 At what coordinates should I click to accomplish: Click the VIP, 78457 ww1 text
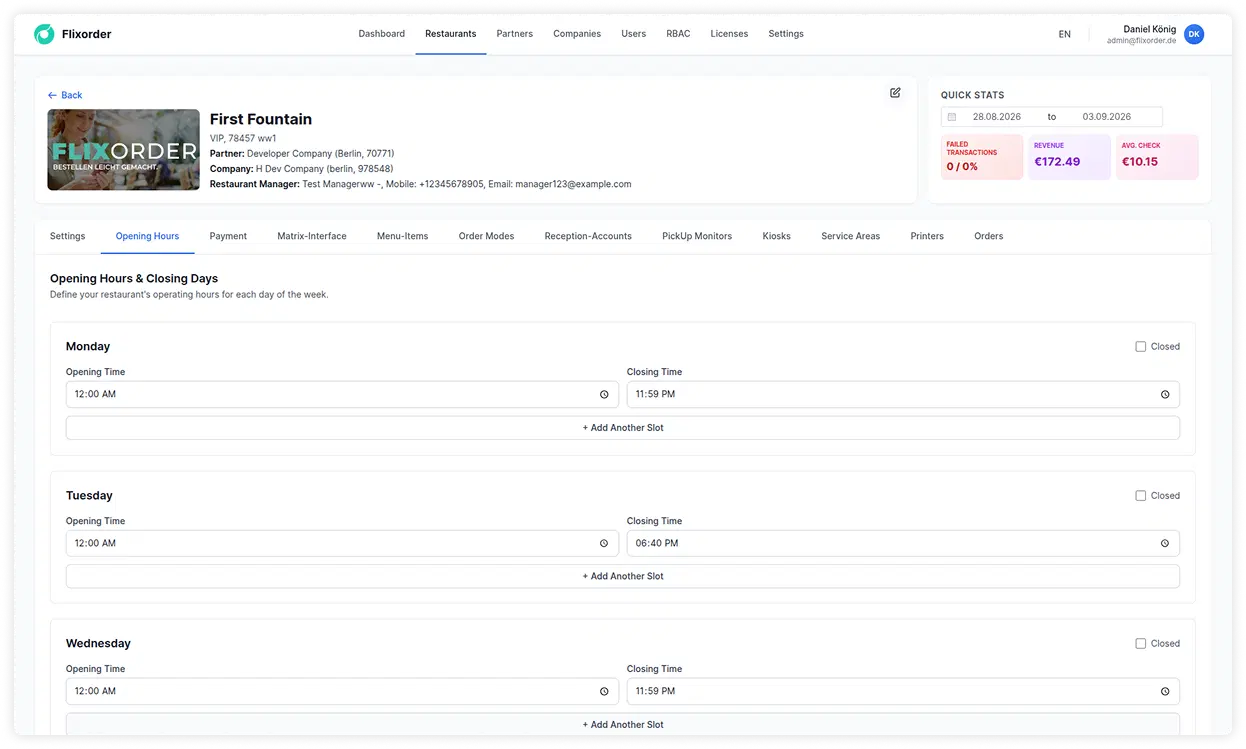(x=243, y=138)
